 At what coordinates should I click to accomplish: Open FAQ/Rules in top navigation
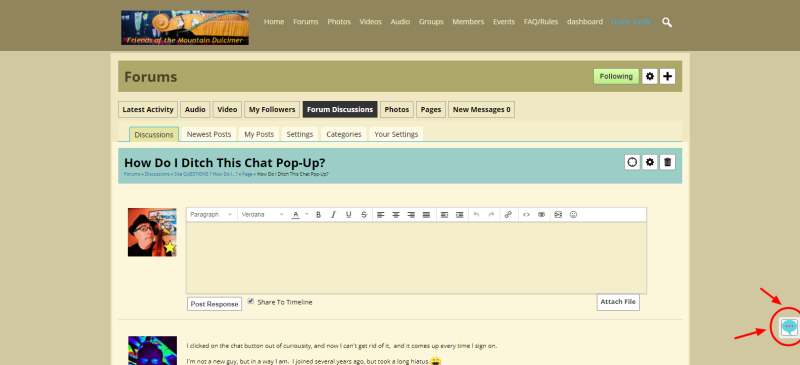[x=541, y=22]
